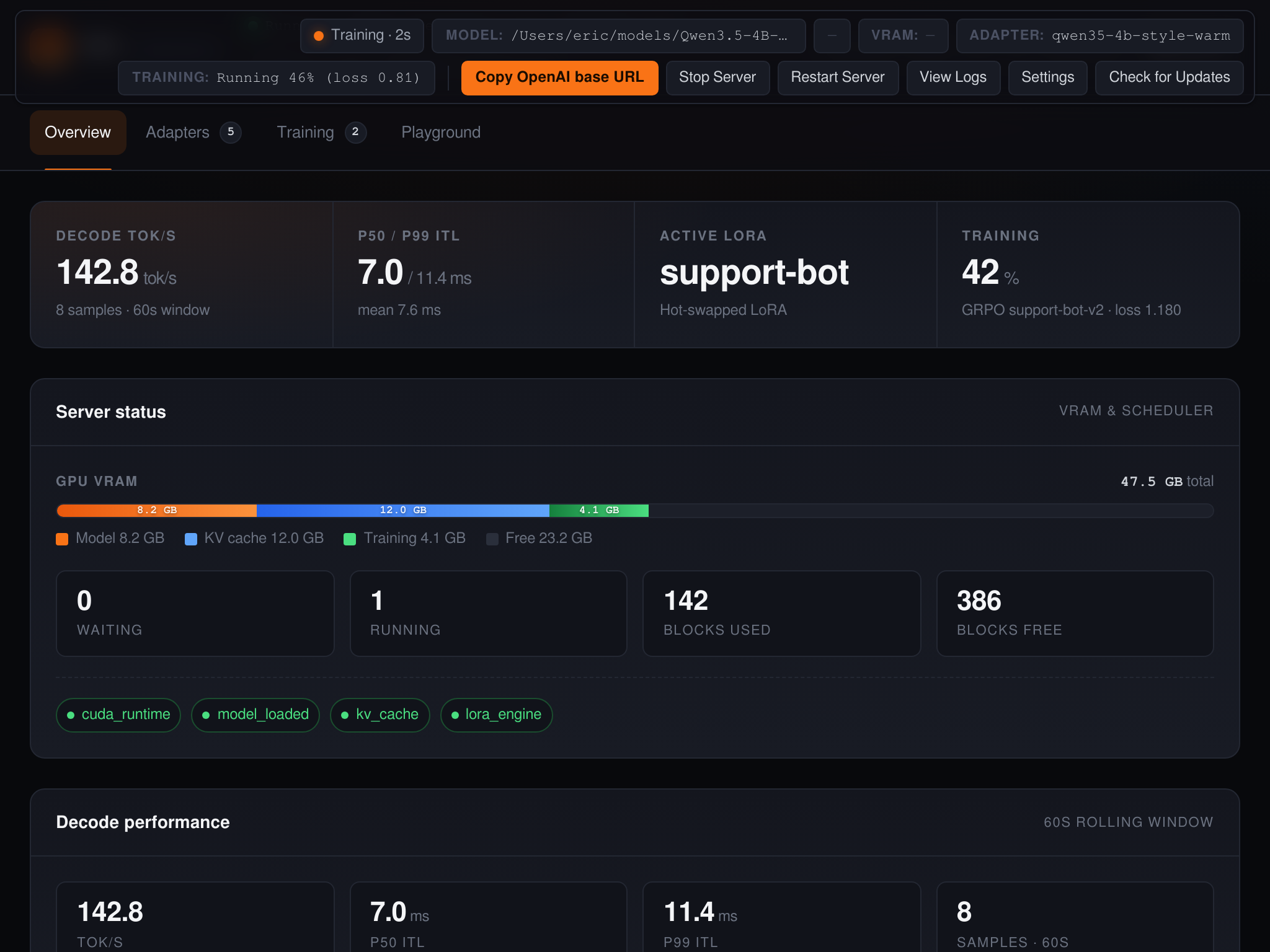This screenshot has height=952, width=1270.
Task: Click Check for Updates
Action: coord(1169,77)
